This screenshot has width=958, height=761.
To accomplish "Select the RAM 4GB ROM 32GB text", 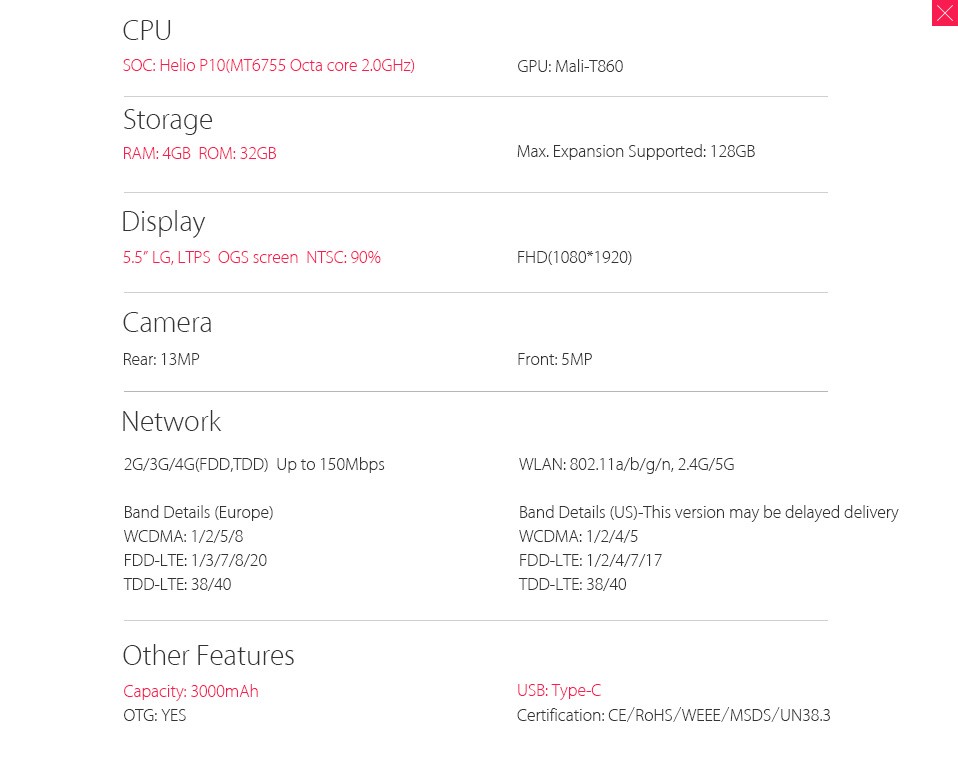I will (x=200, y=153).
